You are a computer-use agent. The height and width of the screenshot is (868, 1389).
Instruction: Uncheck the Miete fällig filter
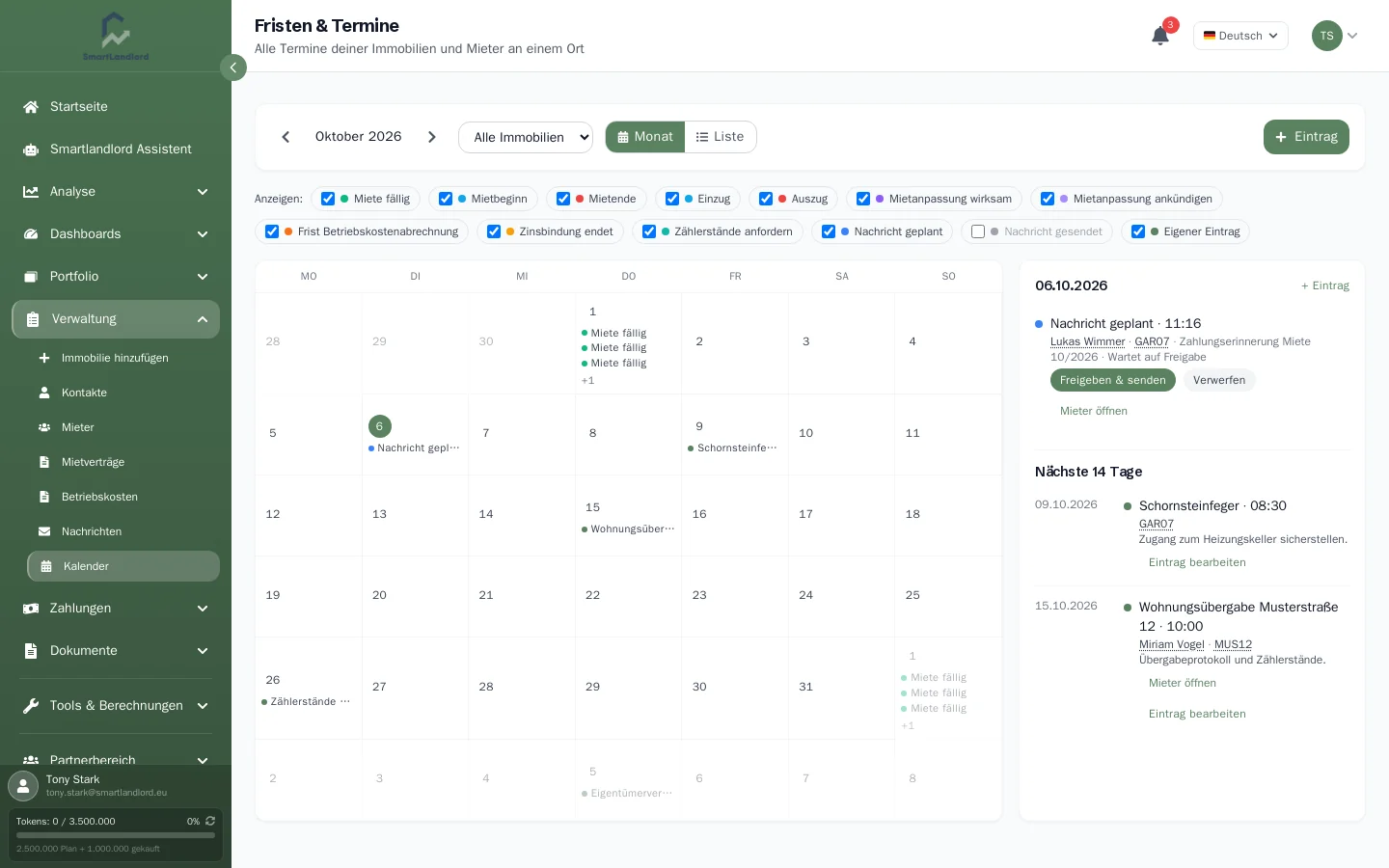tap(328, 199)
